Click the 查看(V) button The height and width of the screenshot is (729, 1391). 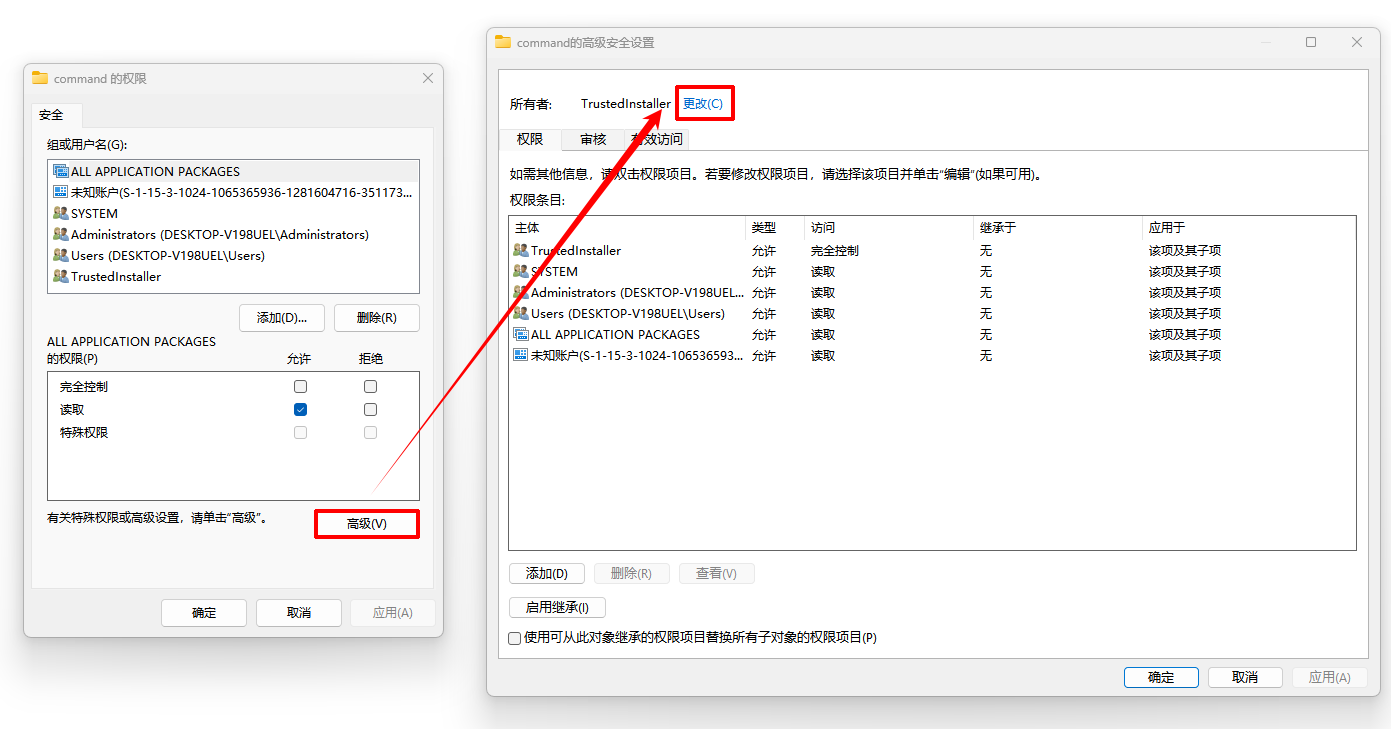point(716,574)
